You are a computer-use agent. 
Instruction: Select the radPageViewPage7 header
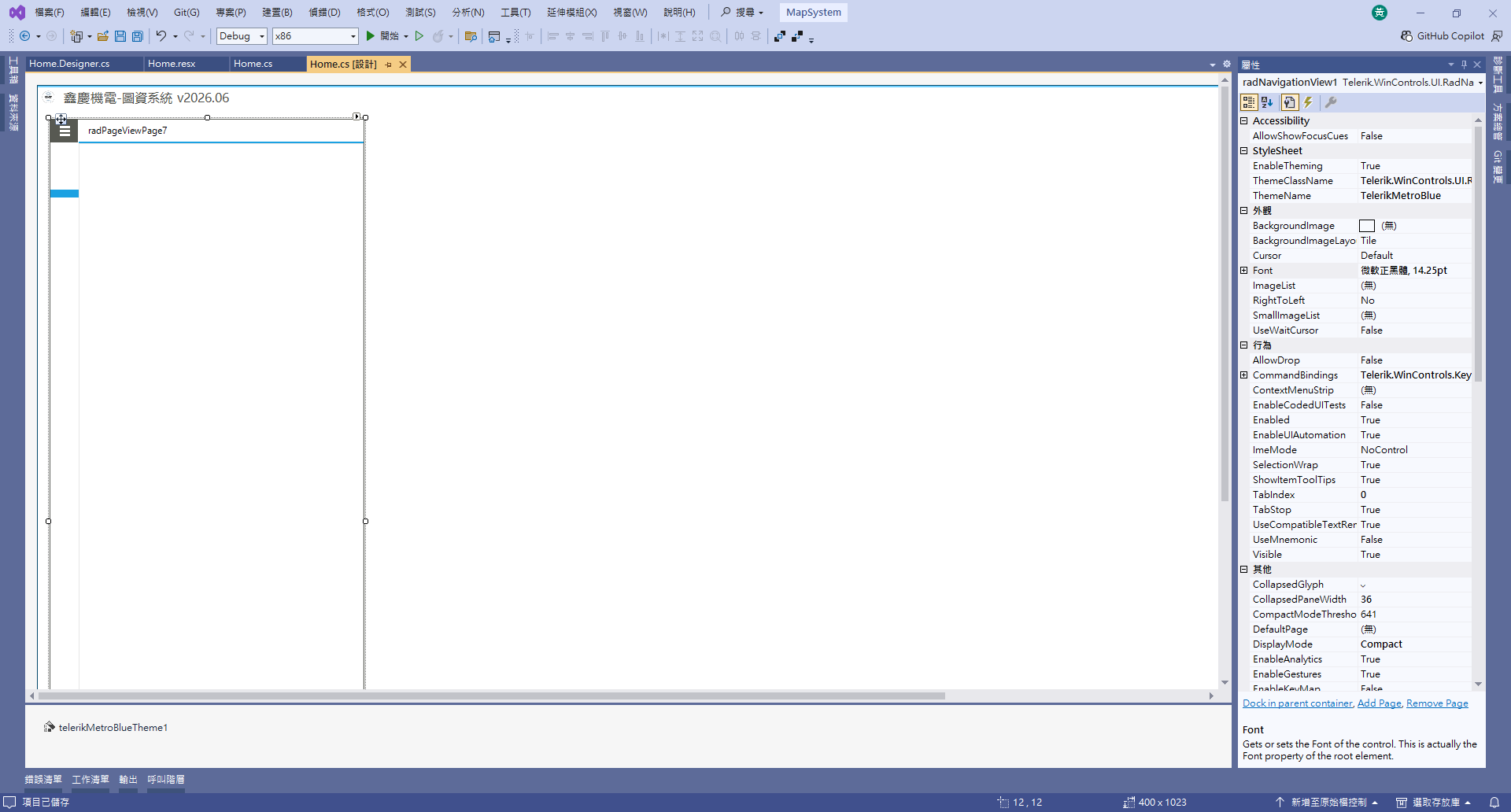click(127, 131)
